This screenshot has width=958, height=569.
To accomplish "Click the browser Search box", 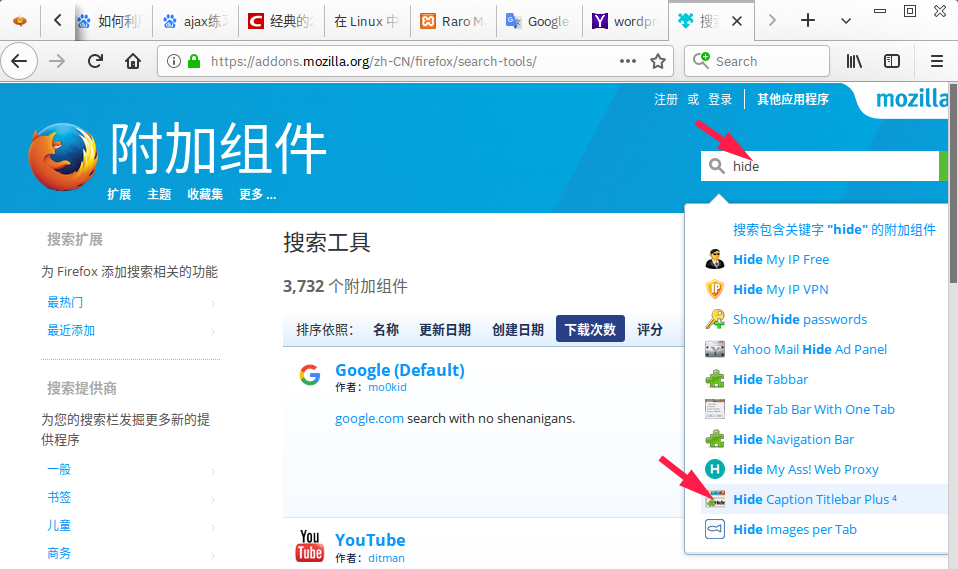I will [756, 61].
